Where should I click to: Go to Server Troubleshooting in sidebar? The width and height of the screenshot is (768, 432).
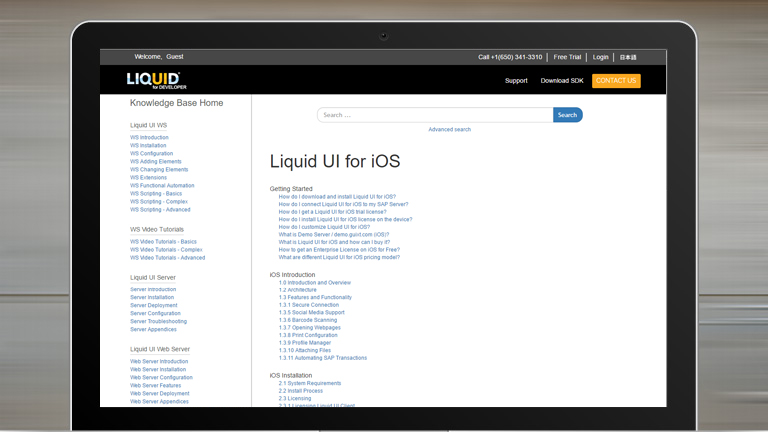click(158, 322)
